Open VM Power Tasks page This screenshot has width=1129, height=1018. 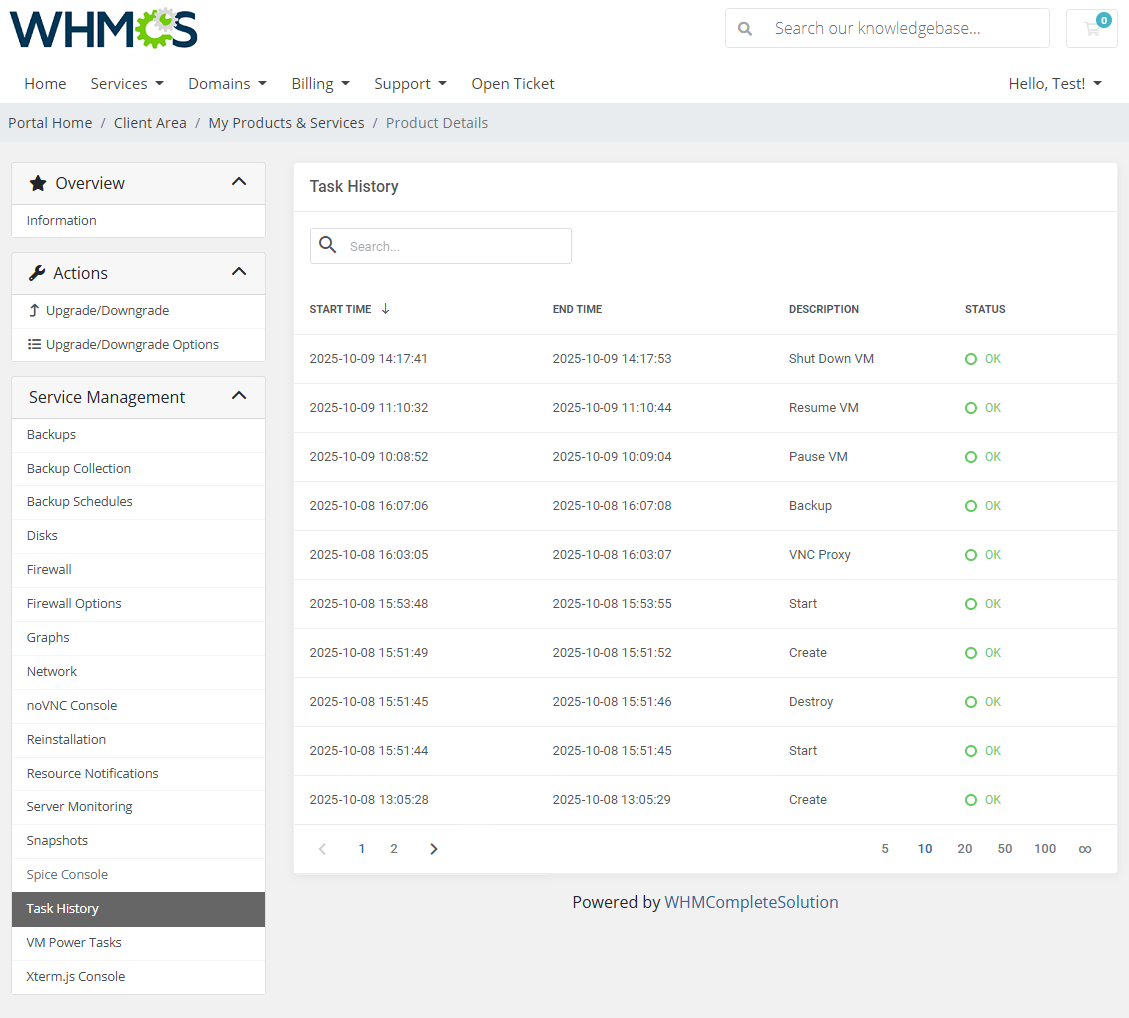[x=138, y=942]
